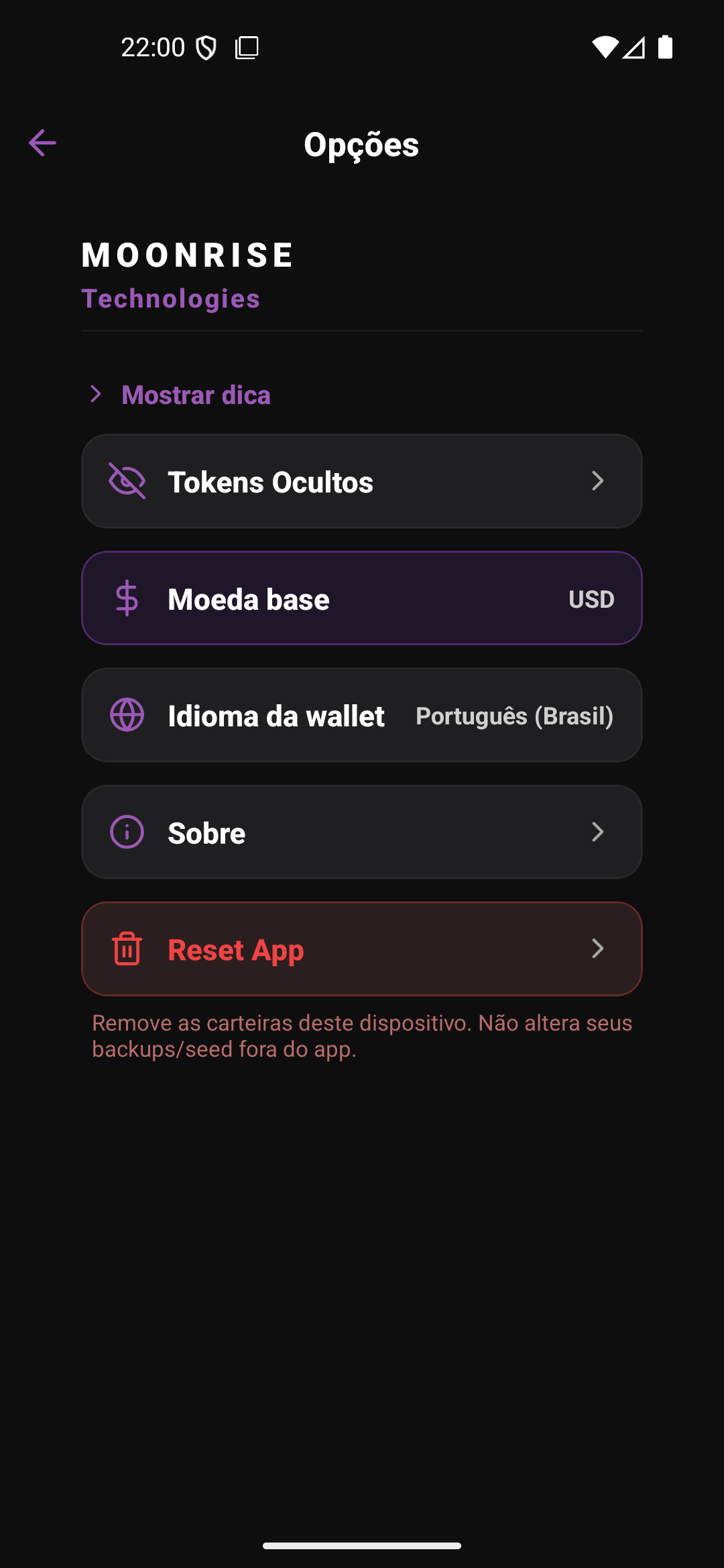This screenshot has width=724, height=1568.
Task: Open the Sobre menu entry
Action: [x=206, y=833]
